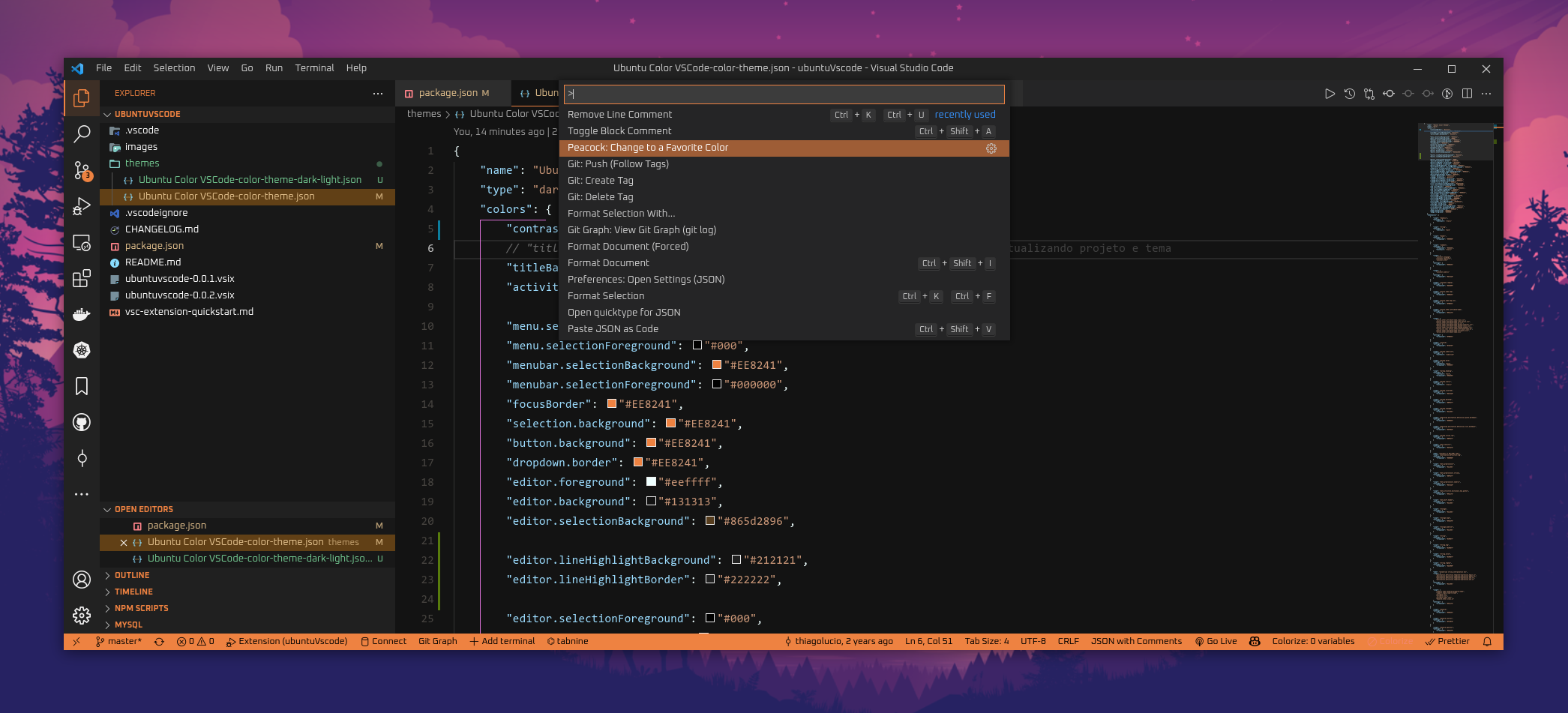
Task: Pick the menubar.selectionBackground #EE8241 color swatch
Action: pyautogui.click(x=717, y=365)
